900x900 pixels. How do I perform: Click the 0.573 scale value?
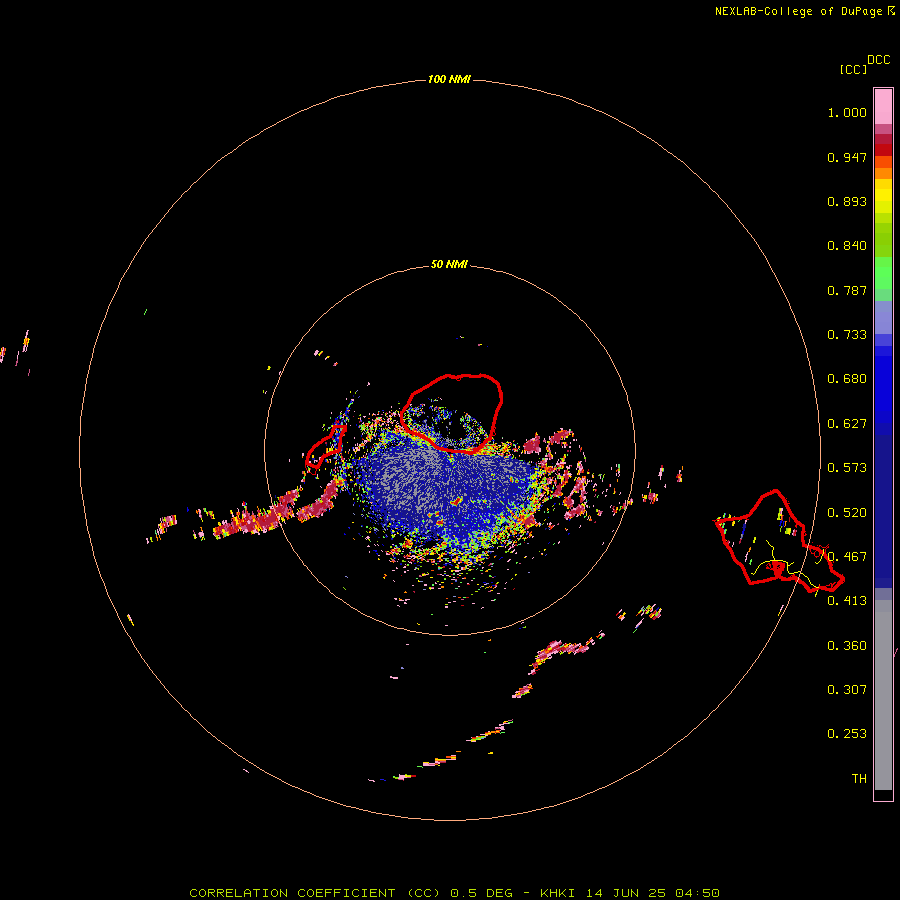[x=847, y=468]
